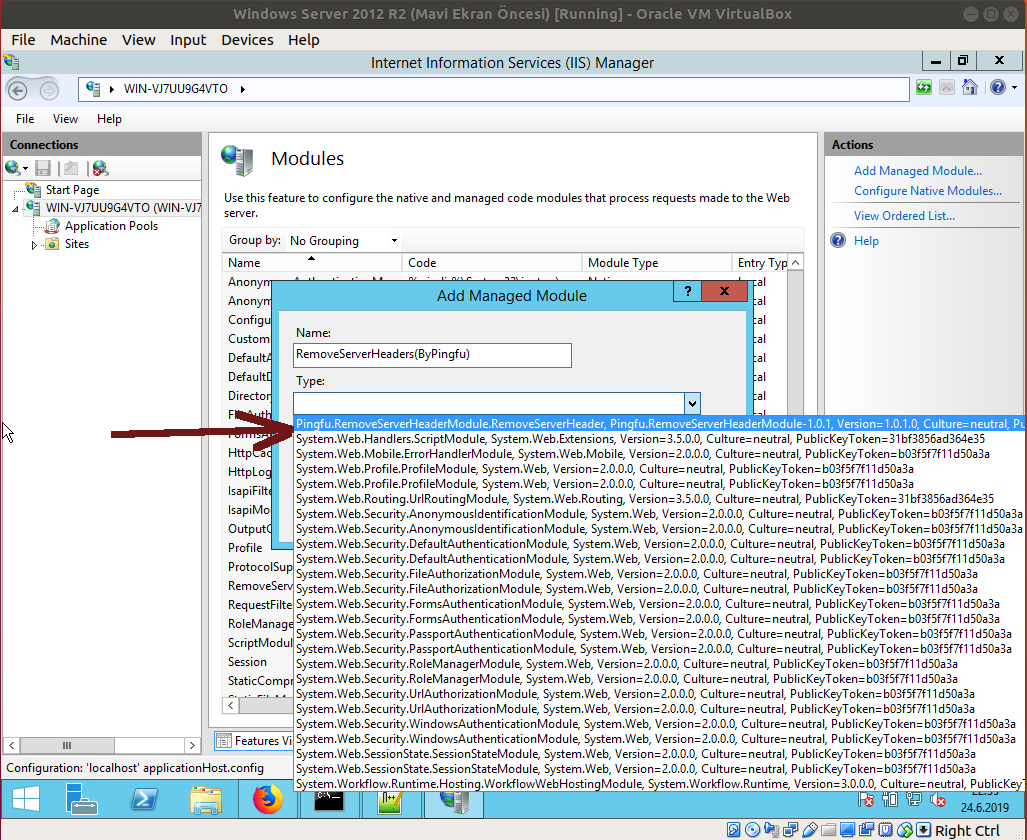The width and height of the screenshot is (1027, 840).
Task: Click the IIS Manager icon in the taskbar
Action: [x=454, y=802]
